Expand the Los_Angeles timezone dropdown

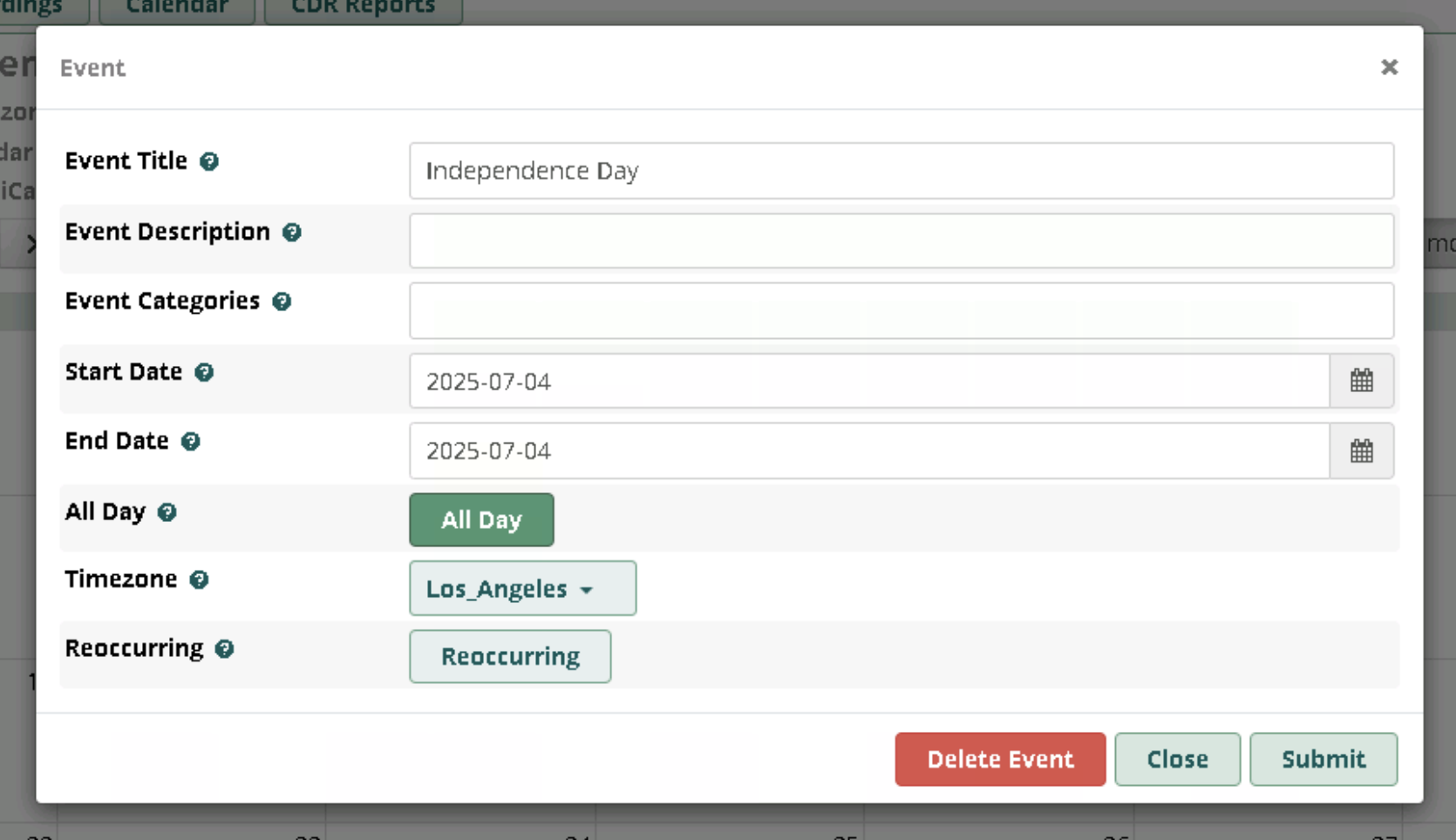[523, 588]
